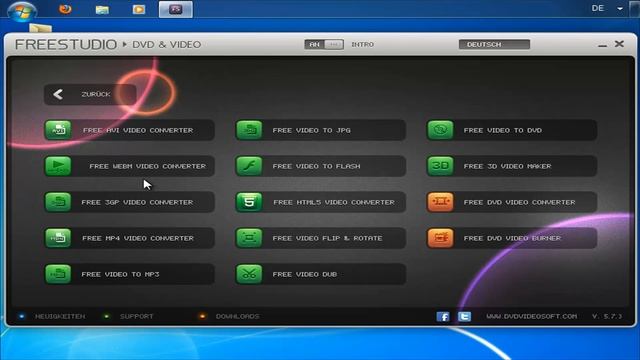Click the Free Video to Flash icon

point(249,166)
